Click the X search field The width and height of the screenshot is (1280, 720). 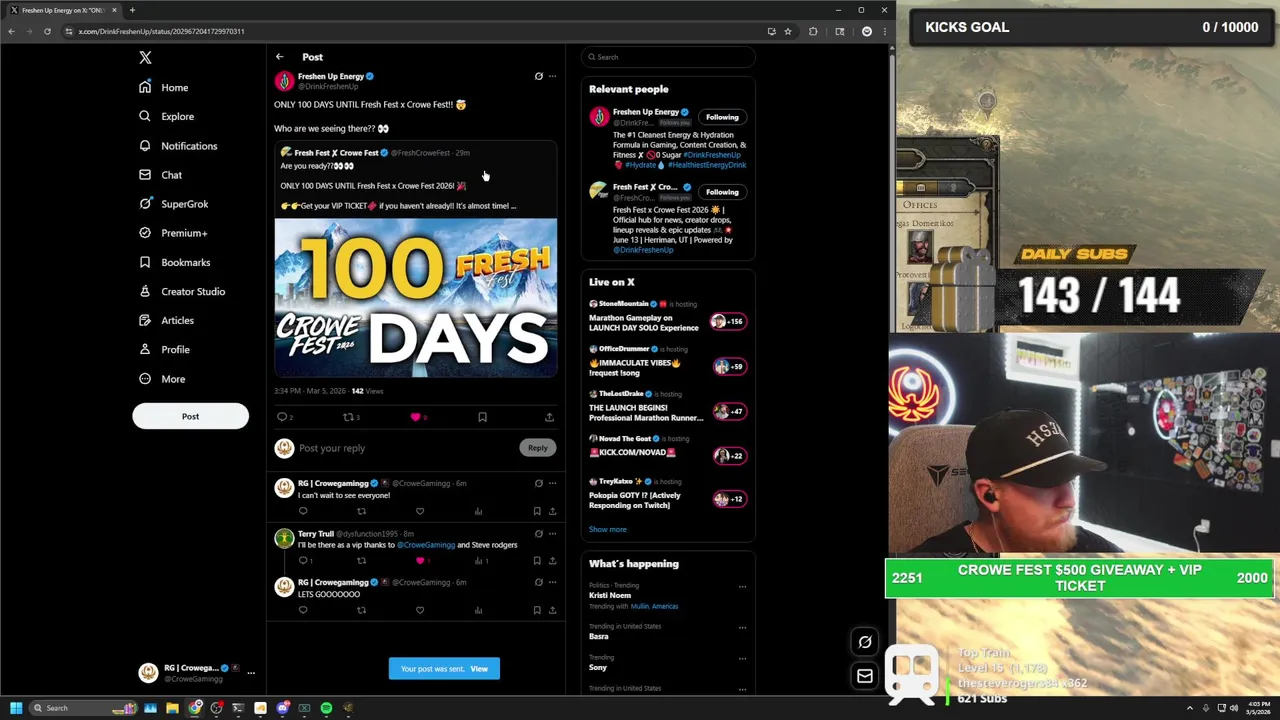click(668, 57)
